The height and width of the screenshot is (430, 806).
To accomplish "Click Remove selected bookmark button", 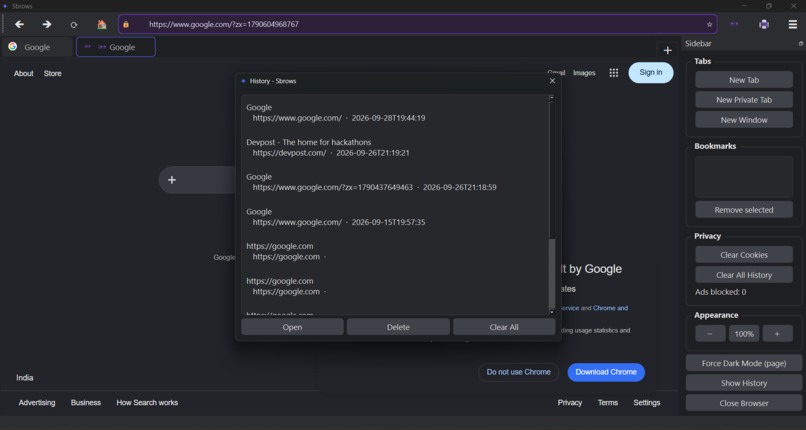I will [744, 210].
